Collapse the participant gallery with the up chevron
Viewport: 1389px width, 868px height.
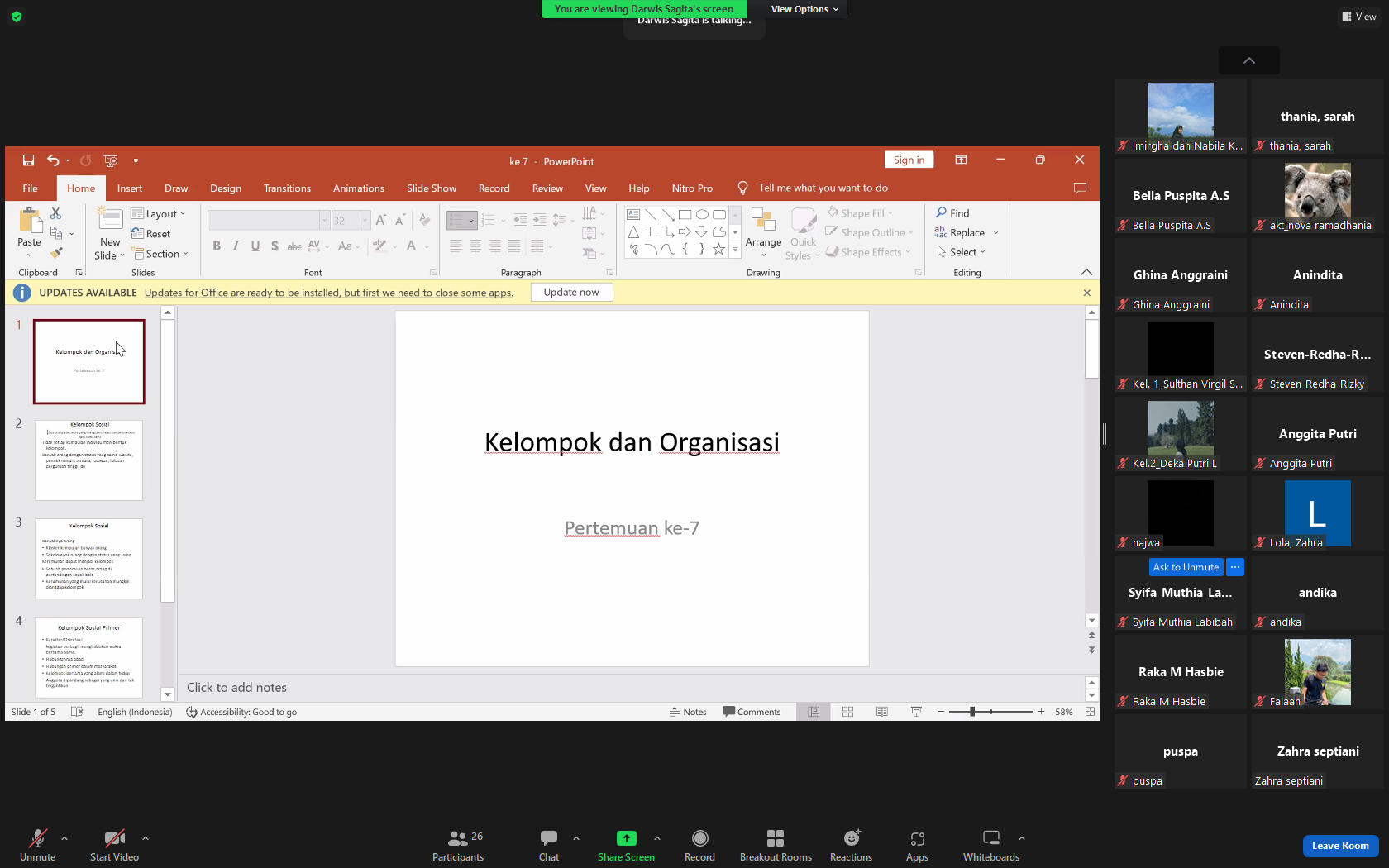click(1249, 60)
